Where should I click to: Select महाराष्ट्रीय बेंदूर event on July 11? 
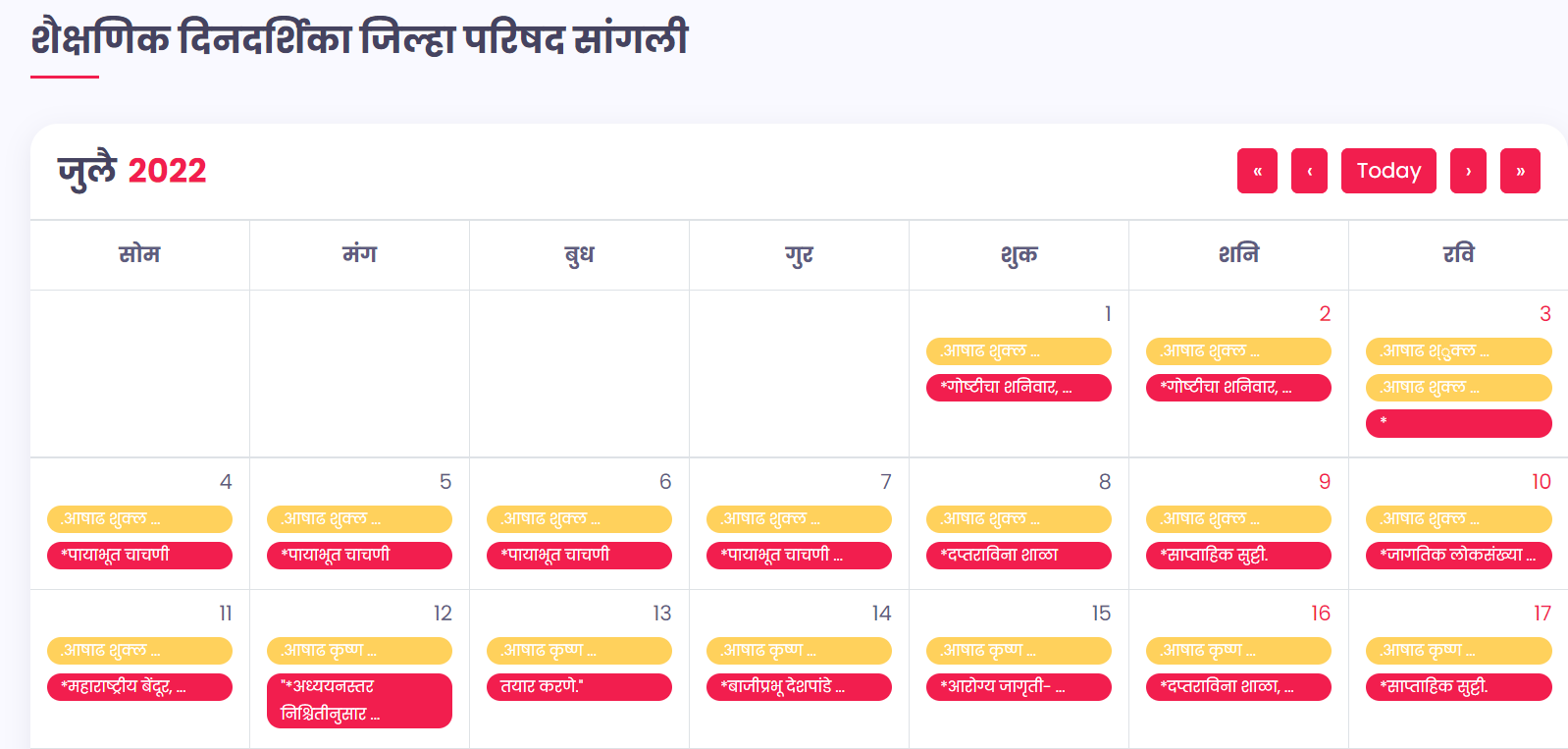coord(139,686)
